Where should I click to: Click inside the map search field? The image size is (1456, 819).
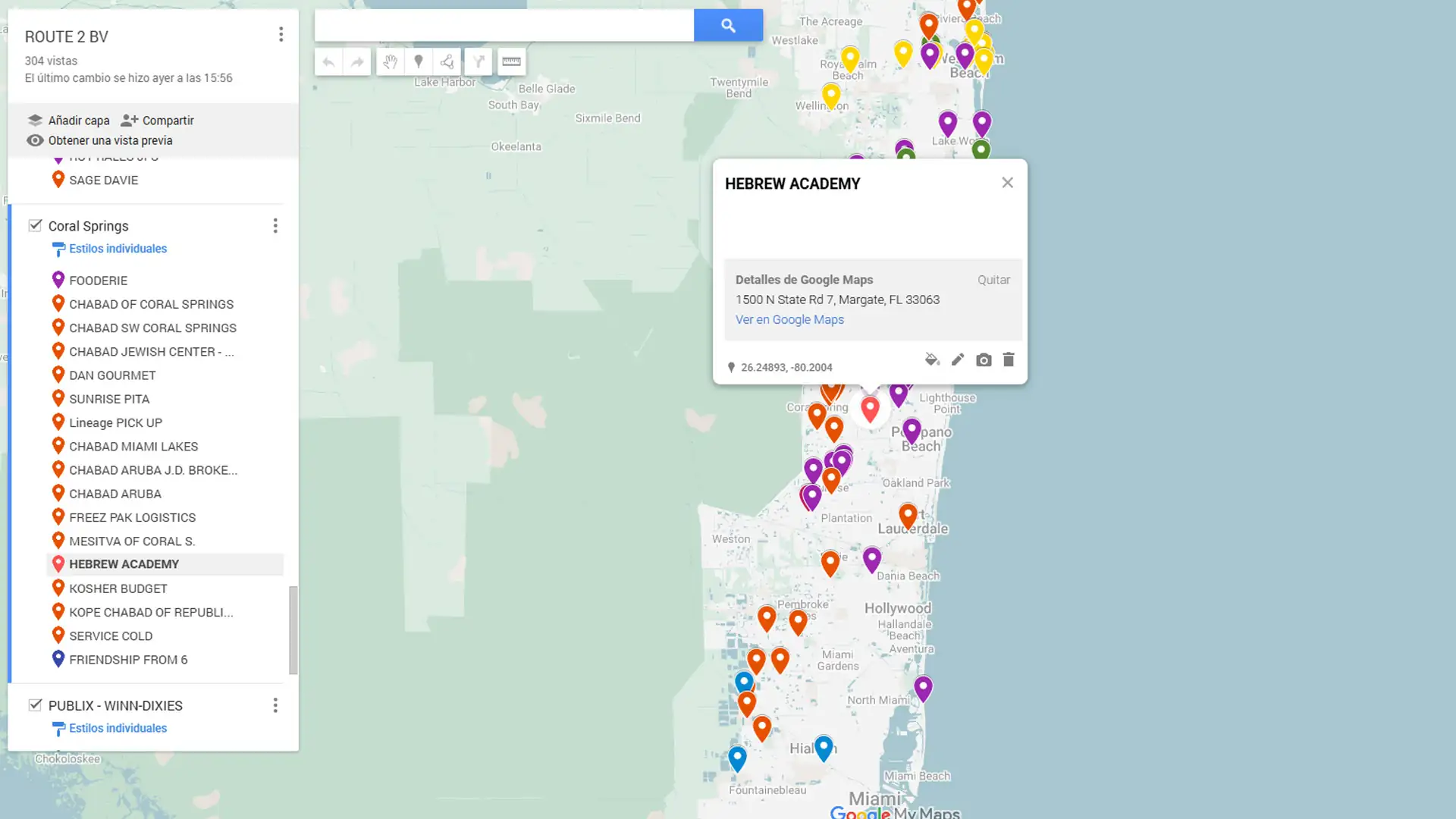coord(504,25)
